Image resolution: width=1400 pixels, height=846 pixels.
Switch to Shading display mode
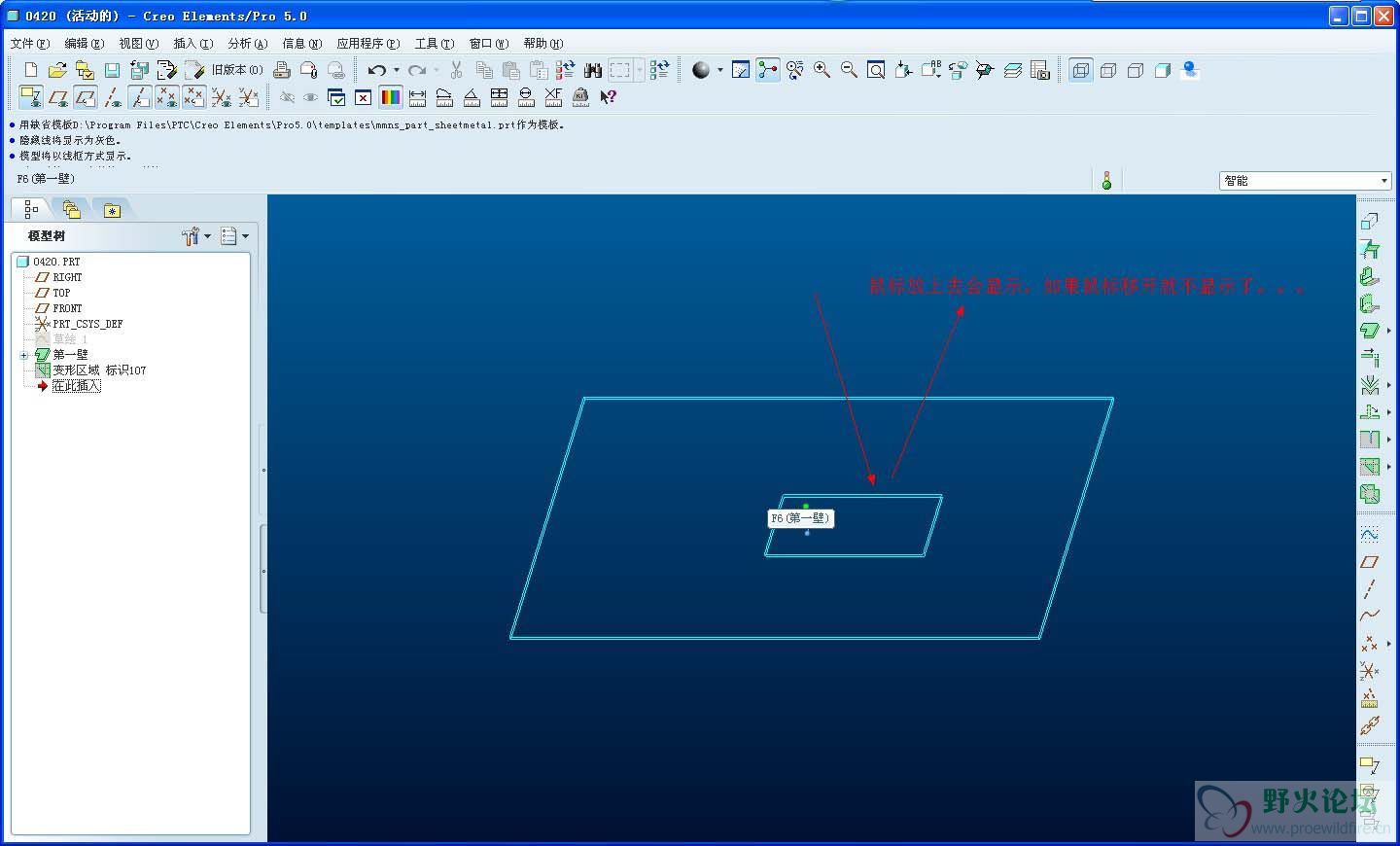point(1162,70)
